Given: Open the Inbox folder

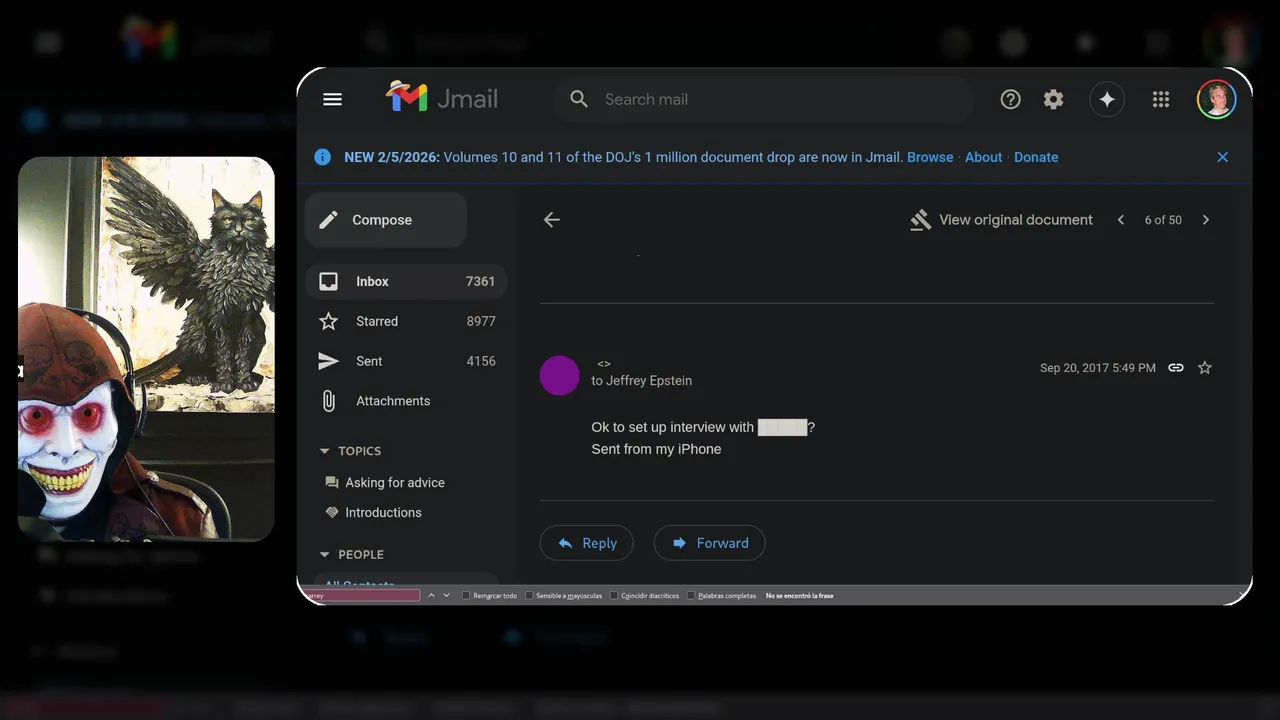Looking at the screenshot, I should tap(406, 281).
